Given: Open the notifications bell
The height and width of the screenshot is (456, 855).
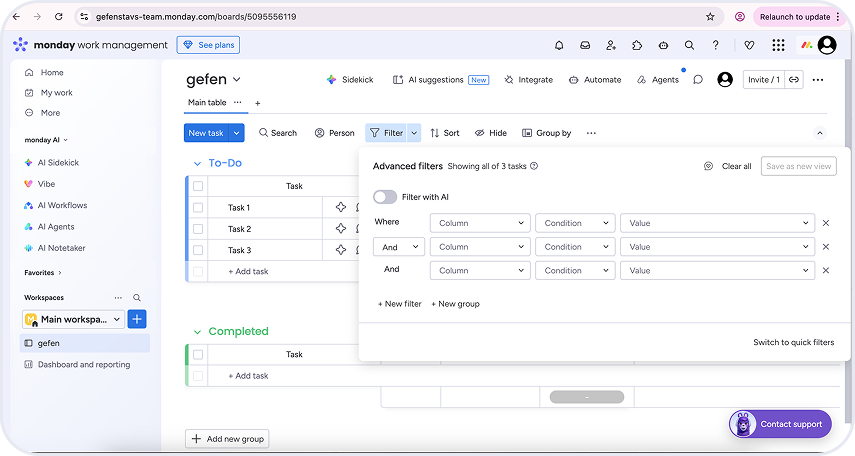Looking at the screenshot, I should pyautogui.click(x=559, y=45).
